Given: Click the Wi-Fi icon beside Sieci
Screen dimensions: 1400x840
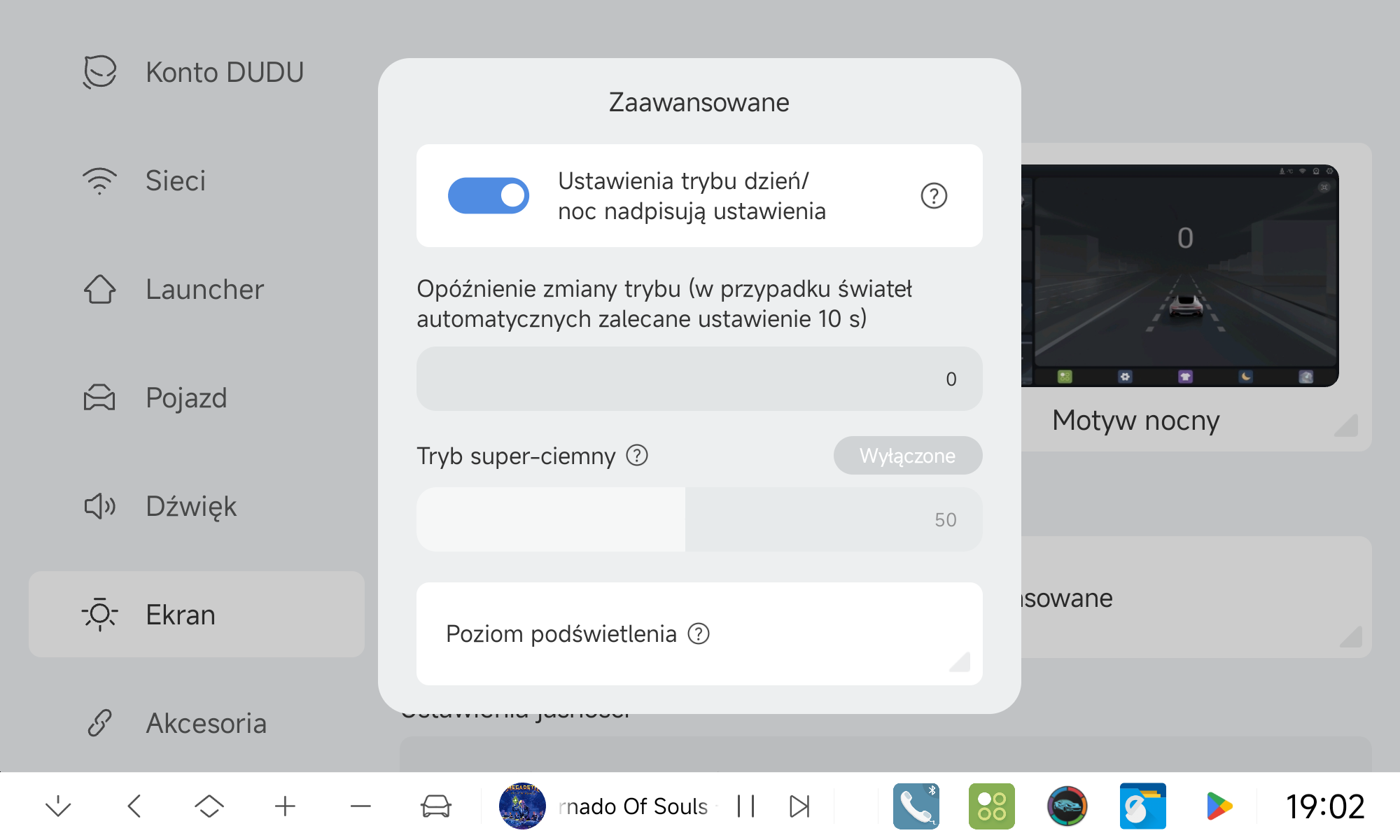Looking at the screenshot, I should click(x=99, y=181).
